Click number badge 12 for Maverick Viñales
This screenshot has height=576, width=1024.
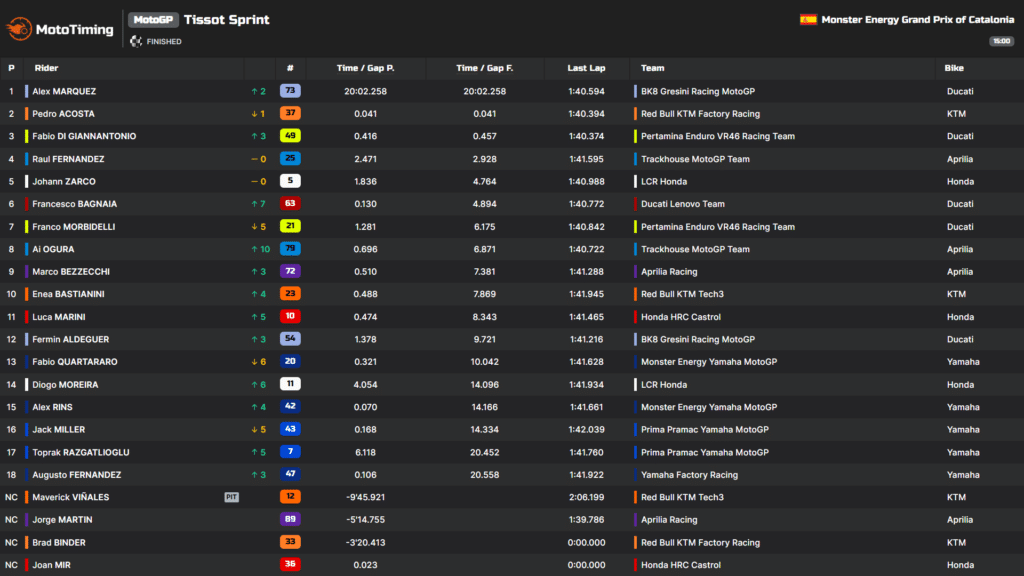point(290,496)
